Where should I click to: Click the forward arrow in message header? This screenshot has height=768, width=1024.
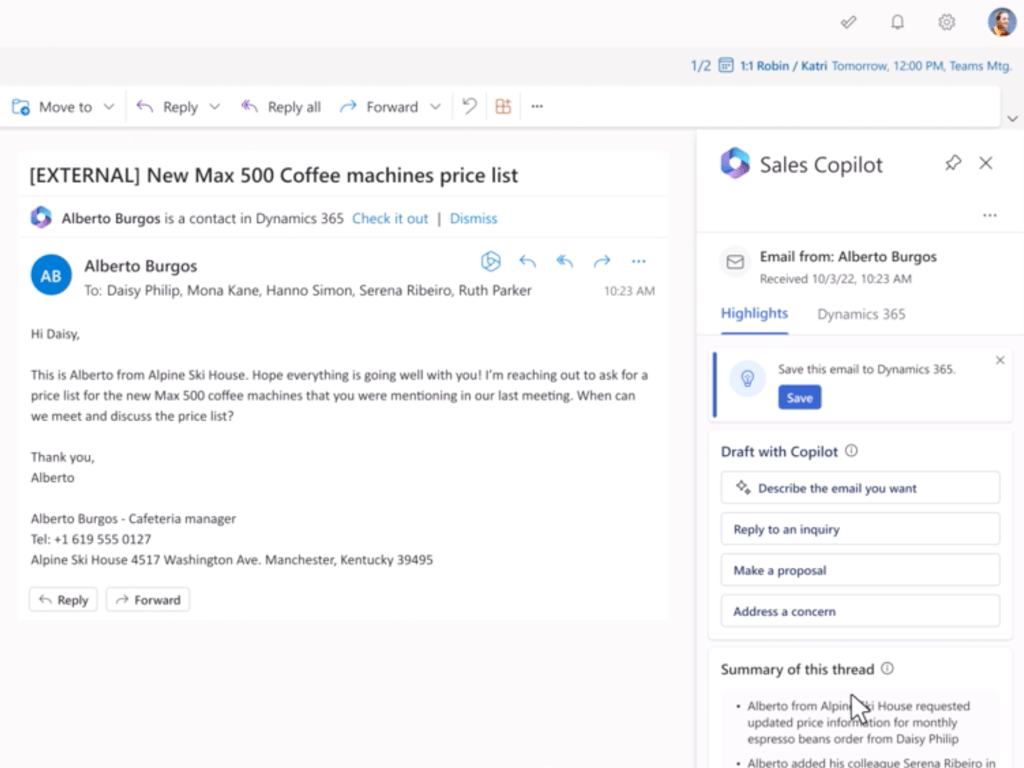601,262
